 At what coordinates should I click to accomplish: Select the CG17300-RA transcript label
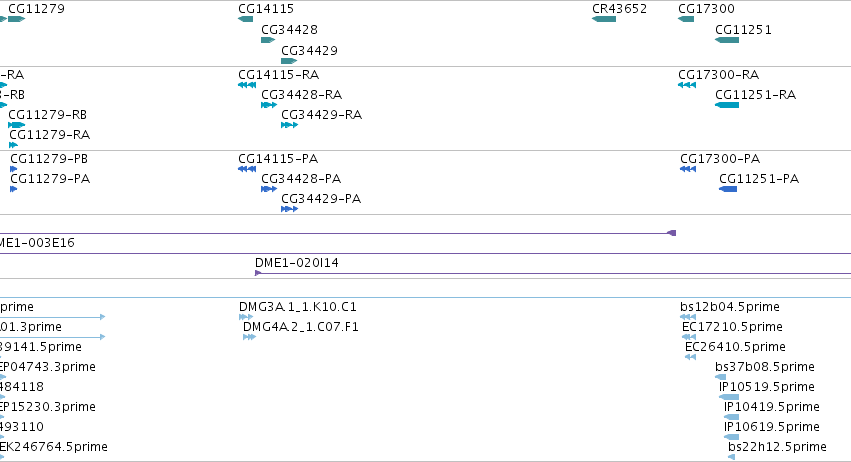click(719, 75)
